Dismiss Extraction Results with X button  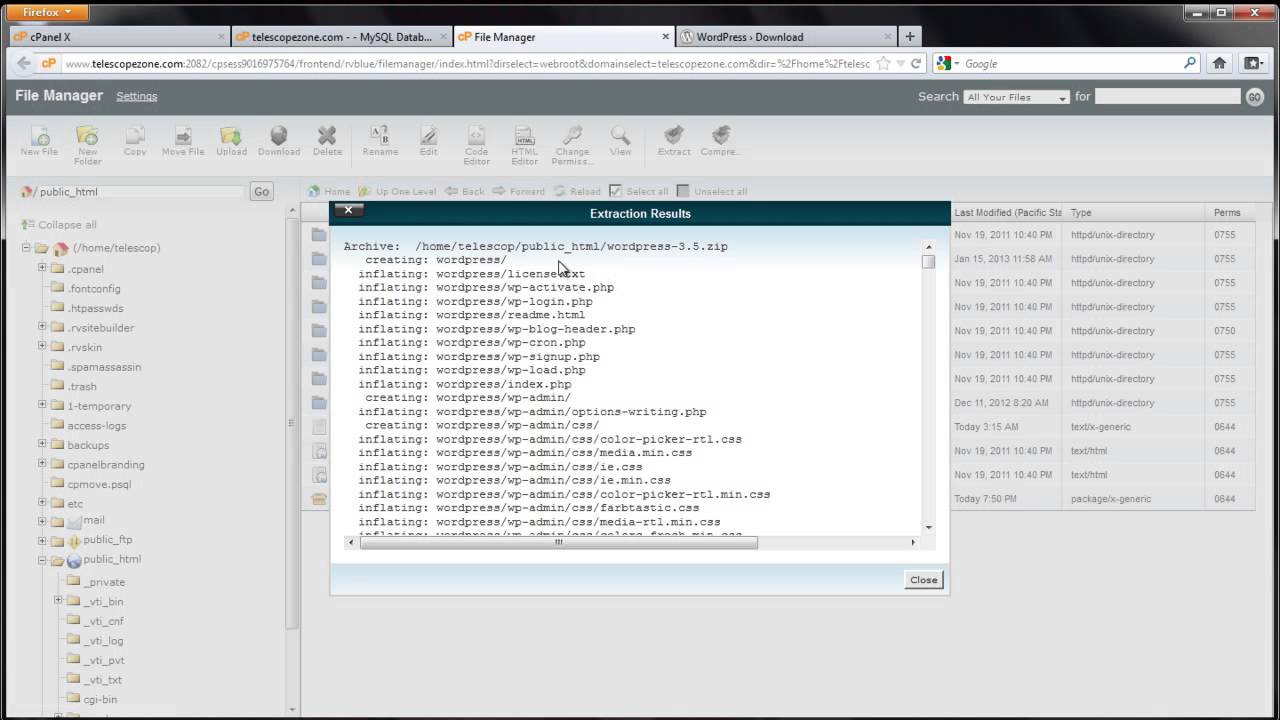tap(348, 210)
